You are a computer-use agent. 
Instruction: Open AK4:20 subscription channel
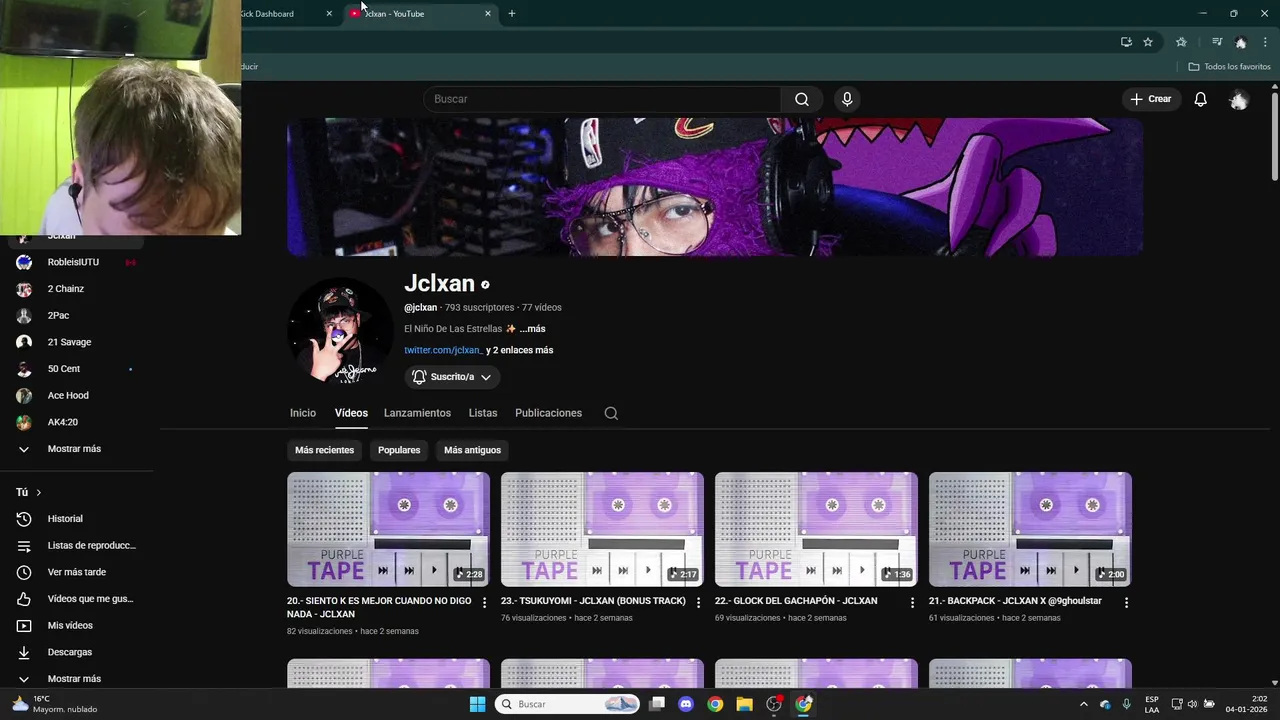coord(76,422)
